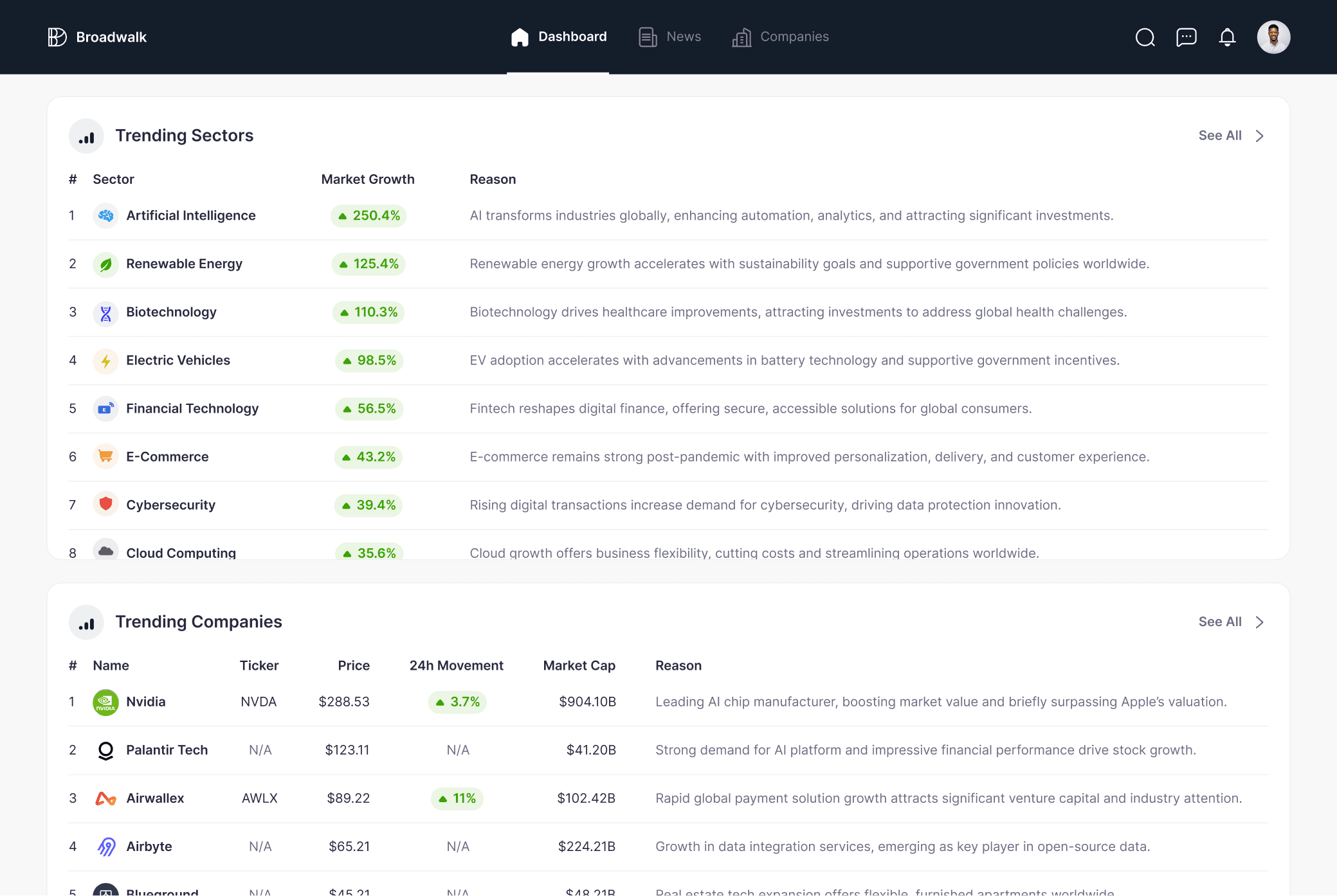Viewport: 1337px width, 896px height.
Task: Click the 110.3% market growth badge
Action: click(368, 312)
